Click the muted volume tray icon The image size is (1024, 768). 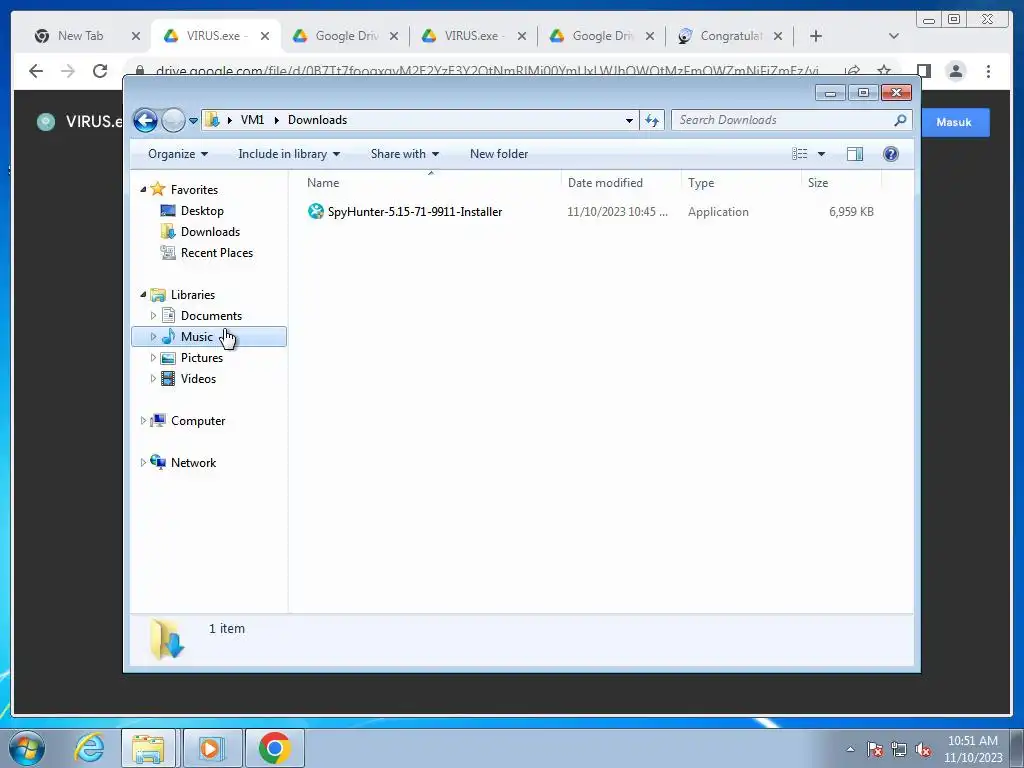pyautogui.click(x=923, y=749)
